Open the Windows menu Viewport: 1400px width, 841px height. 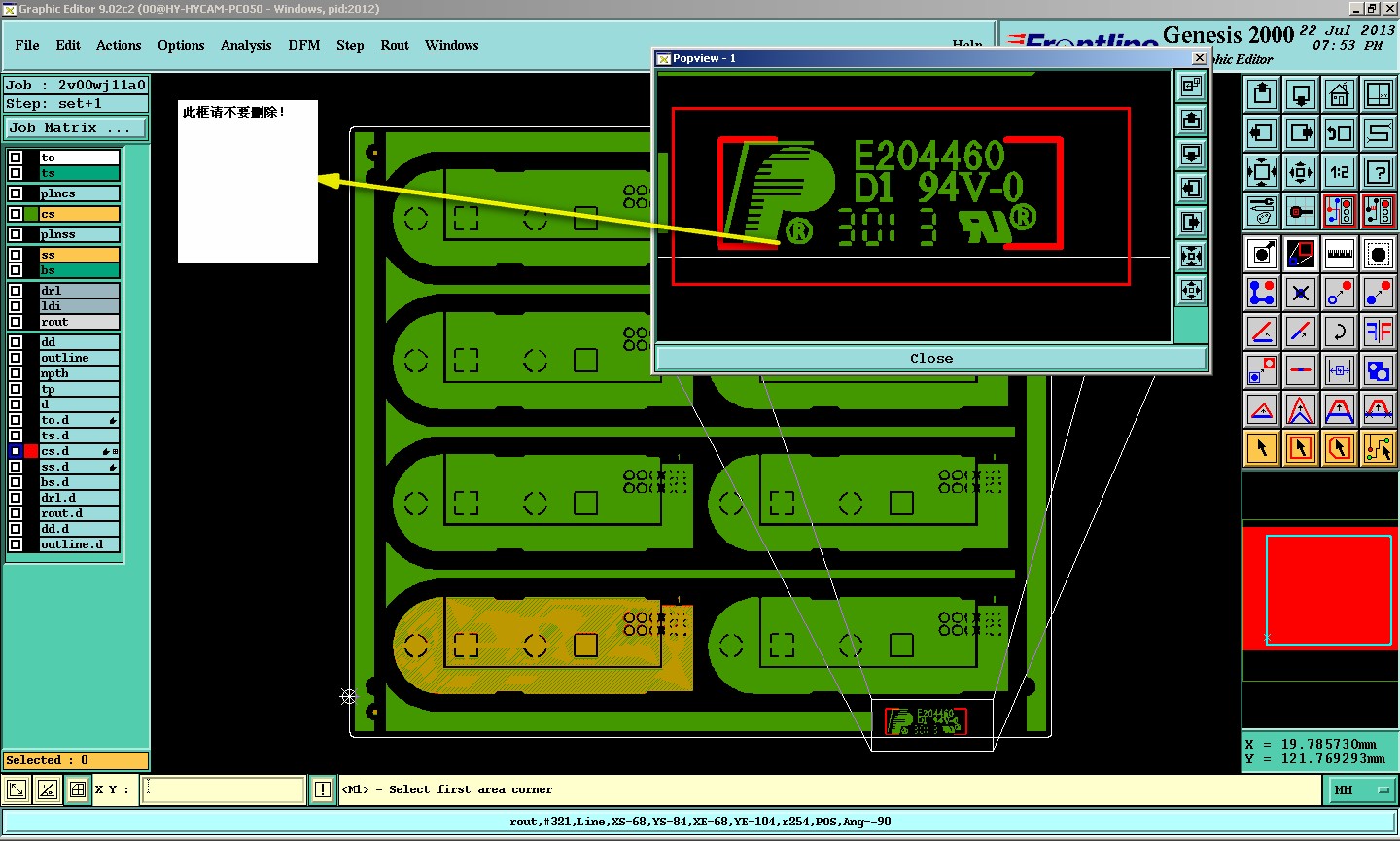[x=452, y=46]
